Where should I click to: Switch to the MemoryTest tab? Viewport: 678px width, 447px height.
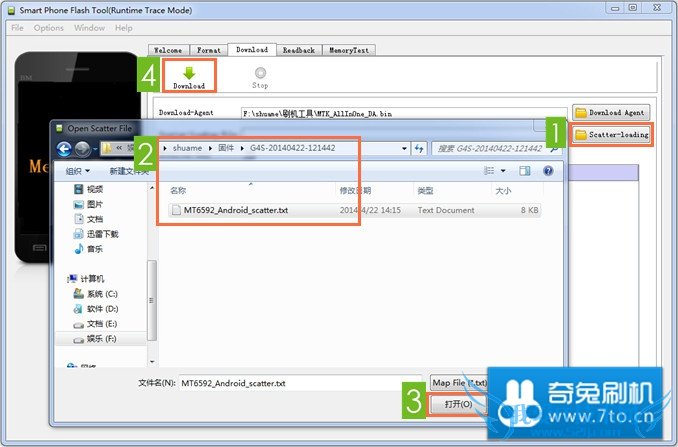pos(349,50)
